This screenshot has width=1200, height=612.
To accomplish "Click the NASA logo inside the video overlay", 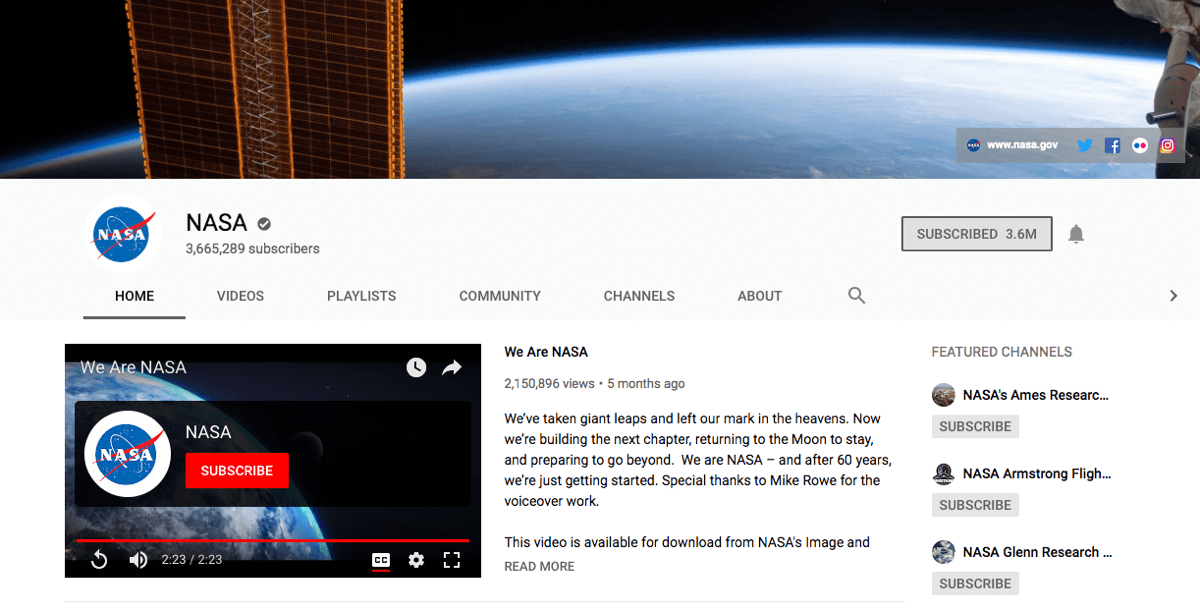I will (127, 454).
